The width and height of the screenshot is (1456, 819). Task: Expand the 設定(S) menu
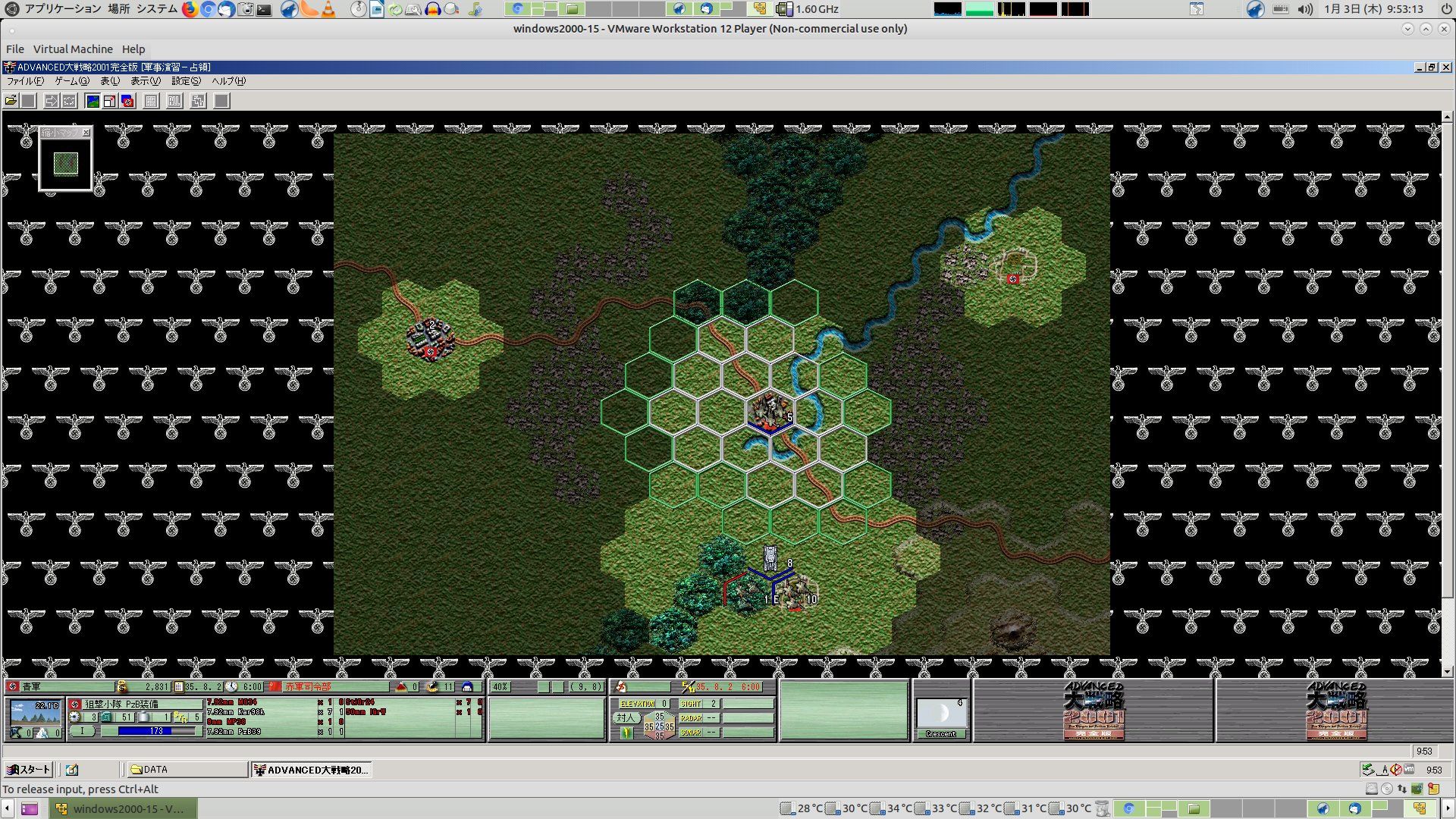pyautogui.click(x=186, y=81)
